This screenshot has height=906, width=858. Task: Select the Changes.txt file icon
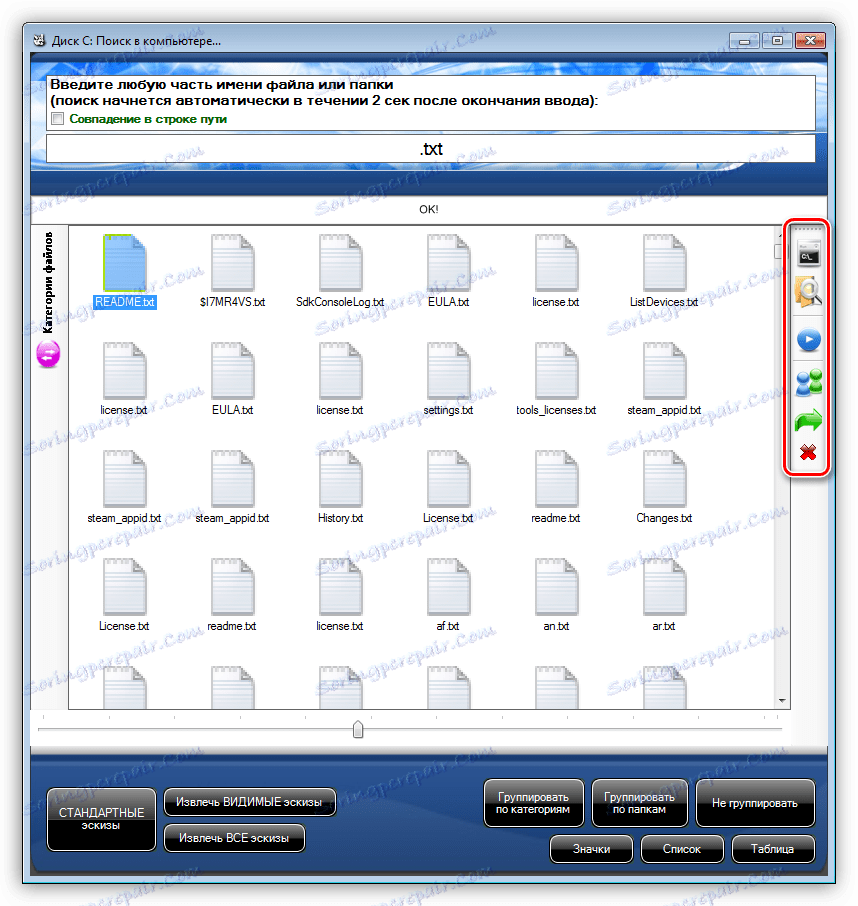664,479
